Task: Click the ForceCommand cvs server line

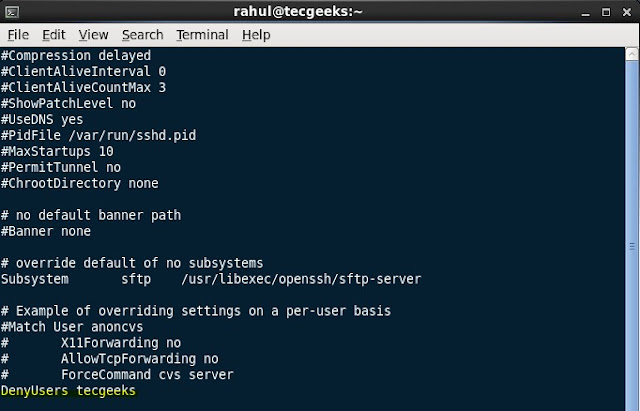Action: 146,375
